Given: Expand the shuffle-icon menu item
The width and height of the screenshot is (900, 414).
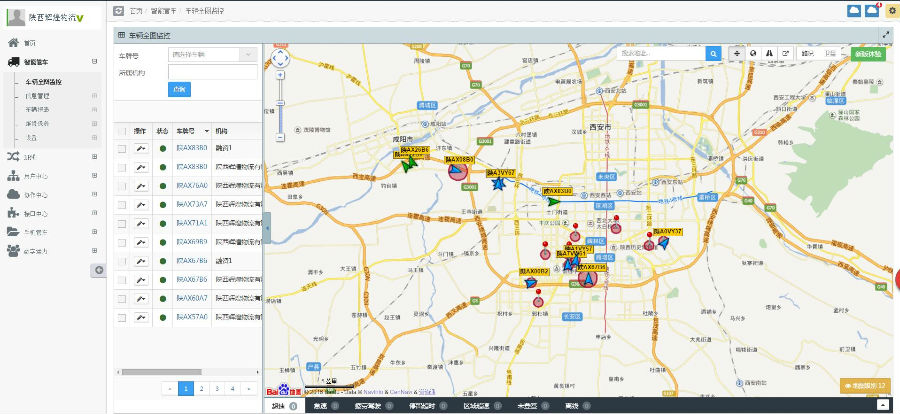Looking at the screenshot, I should 94,156.
